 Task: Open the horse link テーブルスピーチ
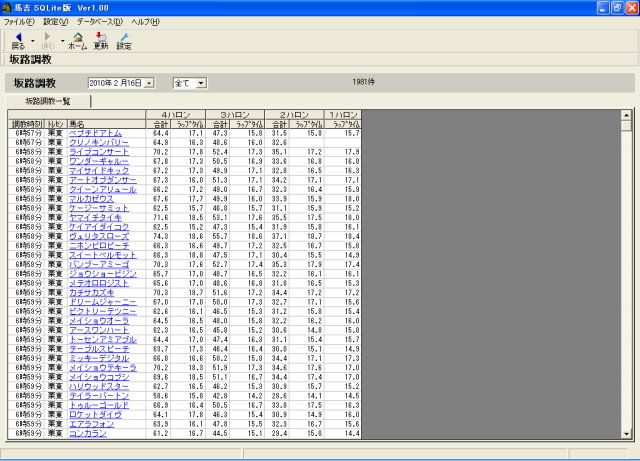(x=99, y=349)
